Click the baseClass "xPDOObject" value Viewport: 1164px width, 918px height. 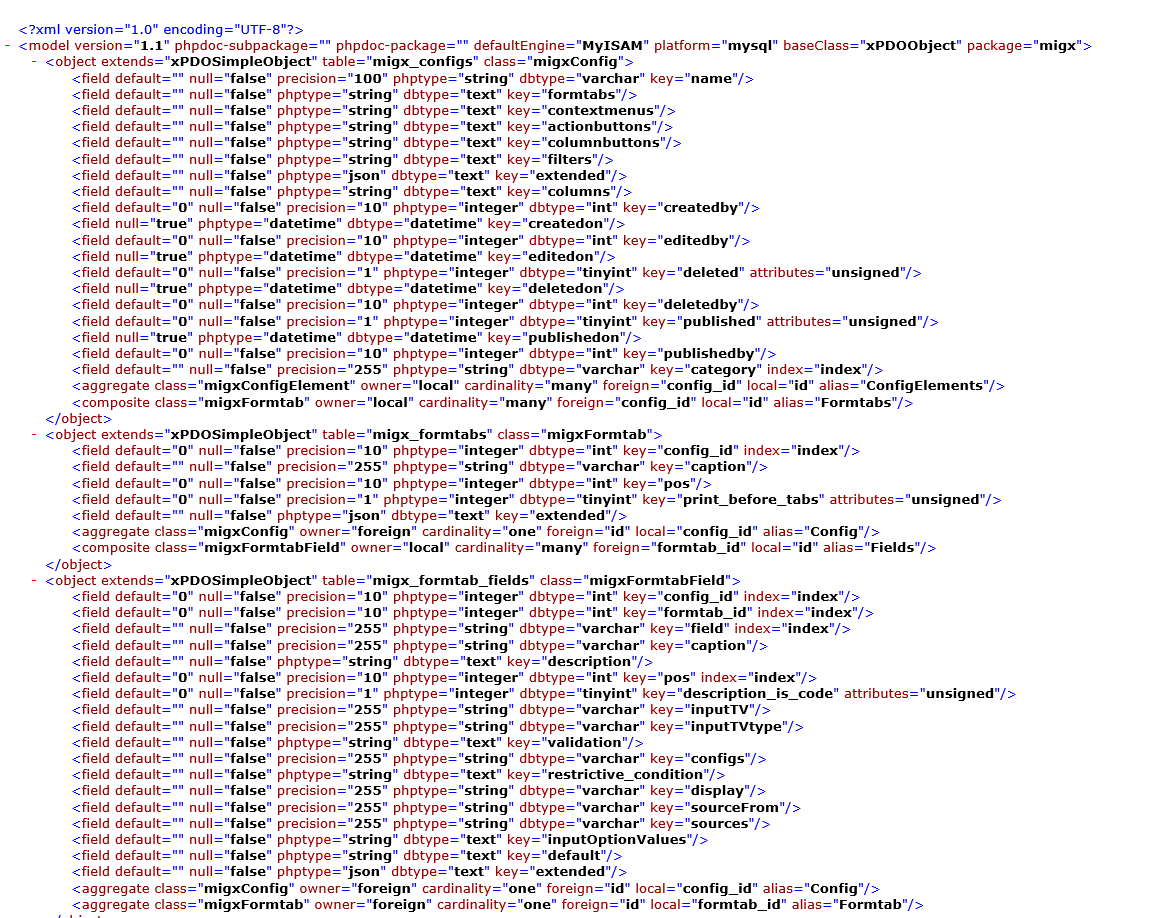(912, 46)
